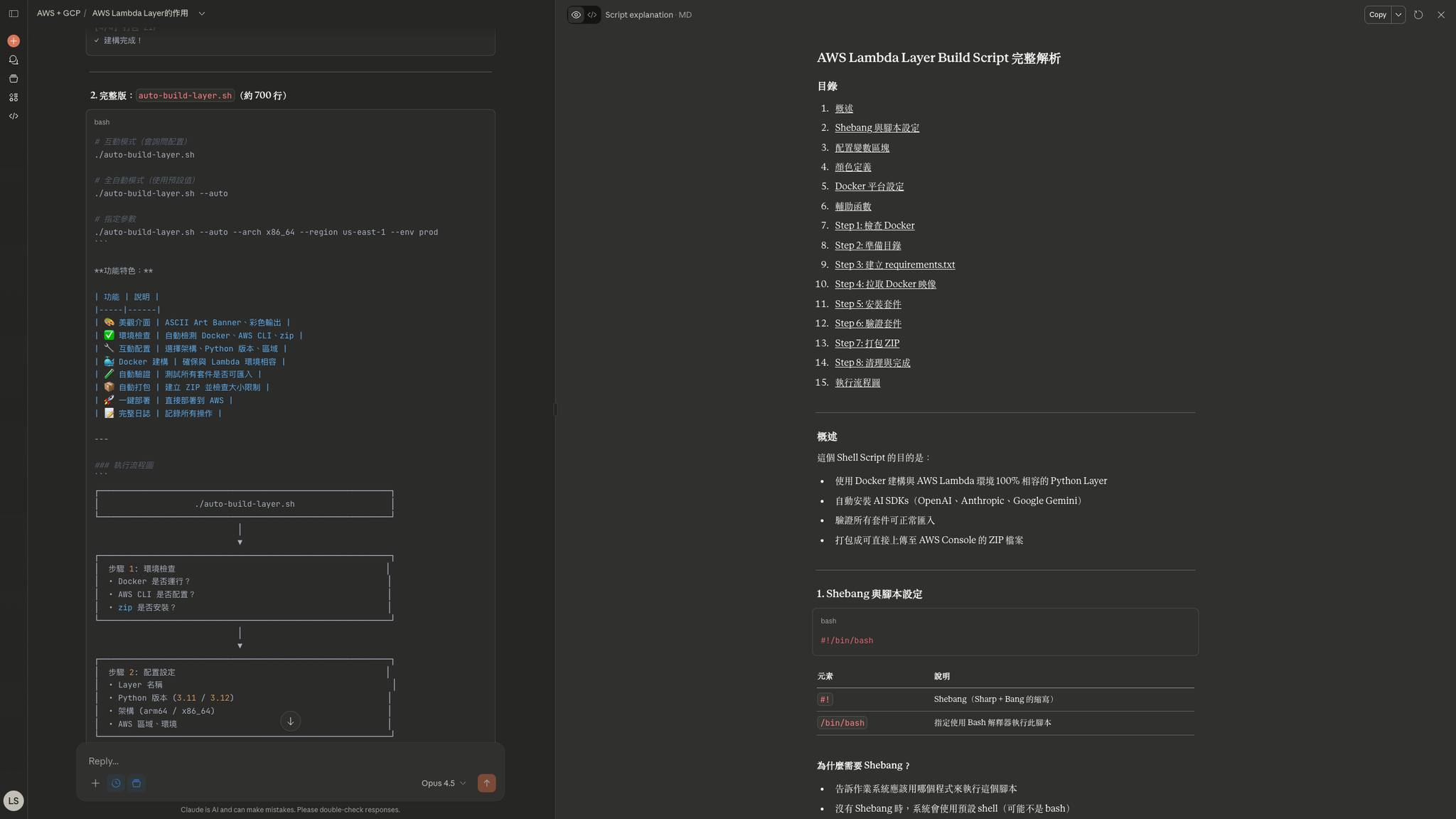Screen dimensions: 1456x819
Task: Click into the Reply message input field
Action: [290, 761]
